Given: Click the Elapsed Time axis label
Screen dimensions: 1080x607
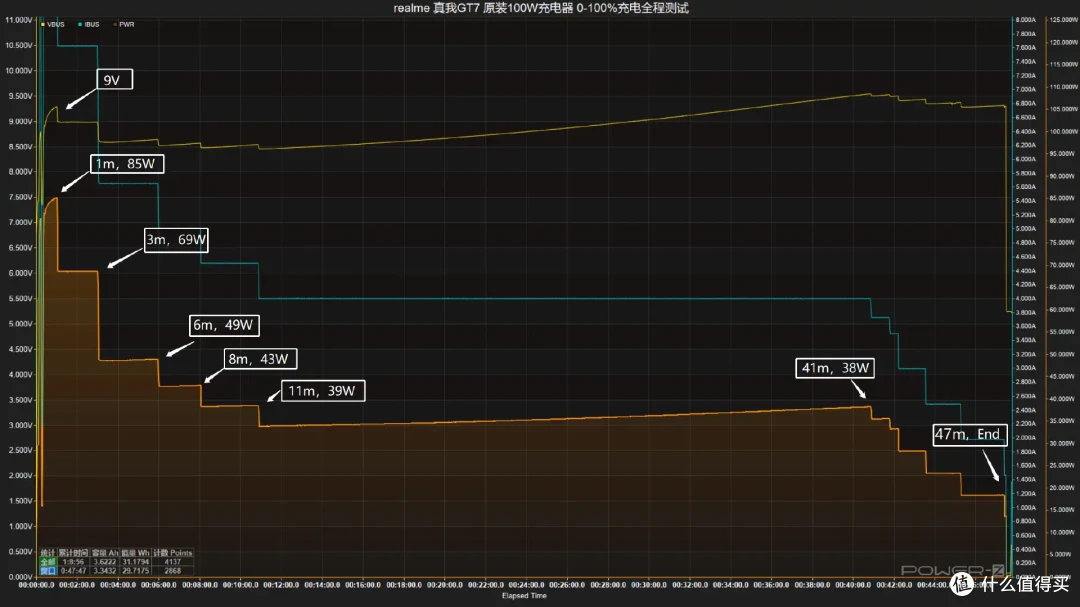Looking at the screenshot, I should click(x=524, y=596).
